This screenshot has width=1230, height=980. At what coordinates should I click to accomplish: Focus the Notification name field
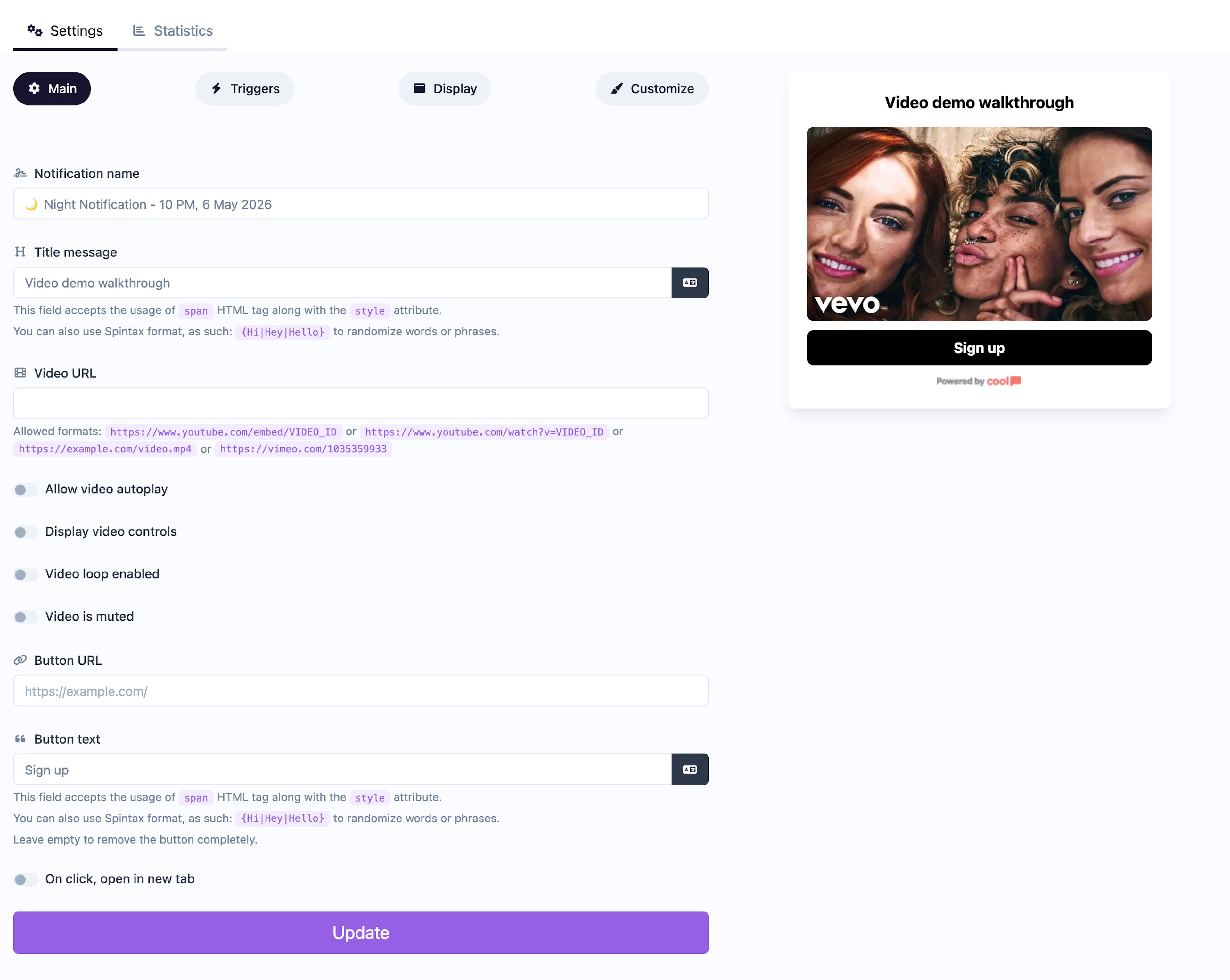[361, 204]
